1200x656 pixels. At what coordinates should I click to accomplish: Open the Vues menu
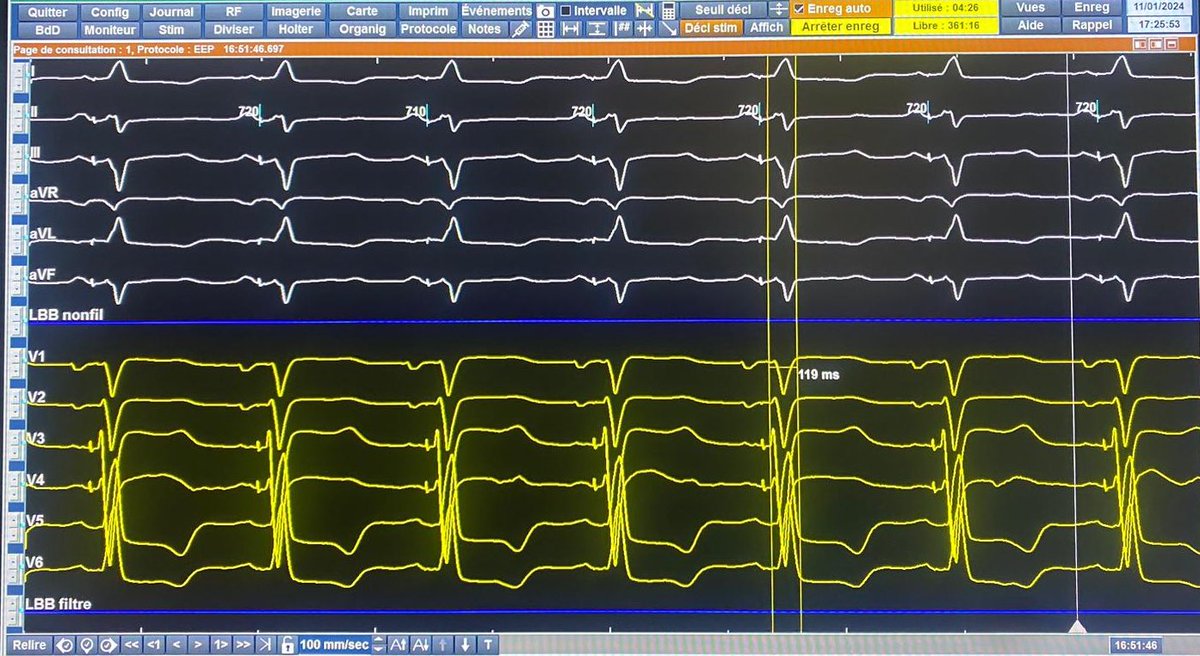tap(1030, 8)
